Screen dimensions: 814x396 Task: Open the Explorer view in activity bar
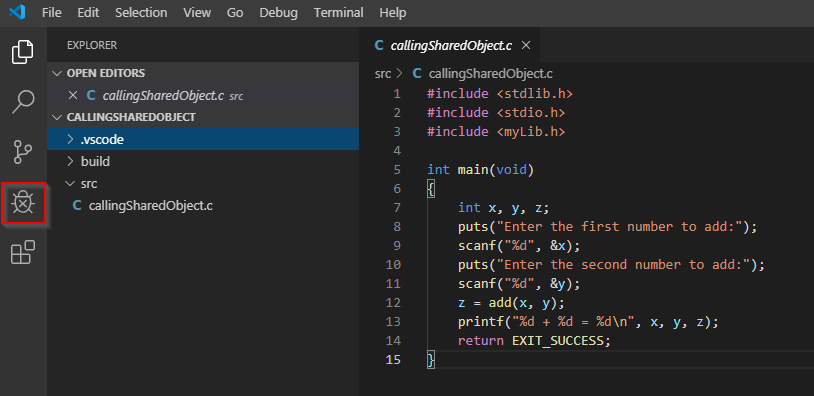(x=22, y=51)
